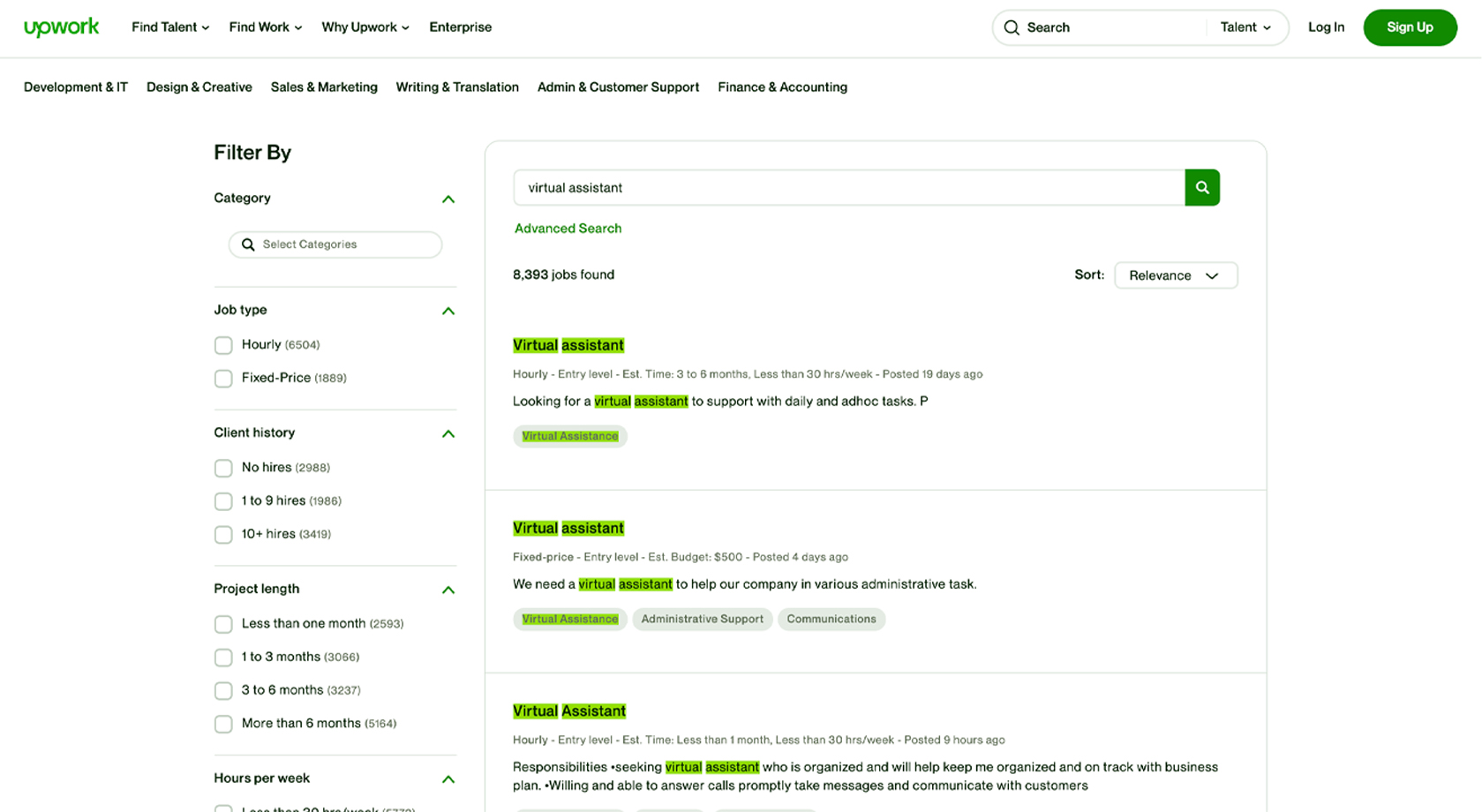The height and width of the screenshot is (812, 1482).
Task: Click the Upwork logo
Action: (x=61, y=27)
